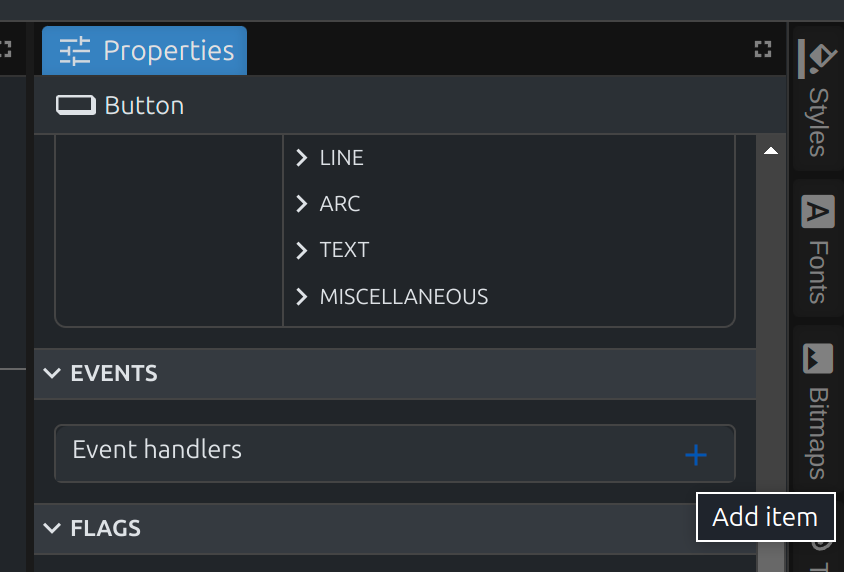Image resolution: width=844 pixels, height=572 pixels.
Task: Open the Fonts side tab label
Action: coord(818,271)
